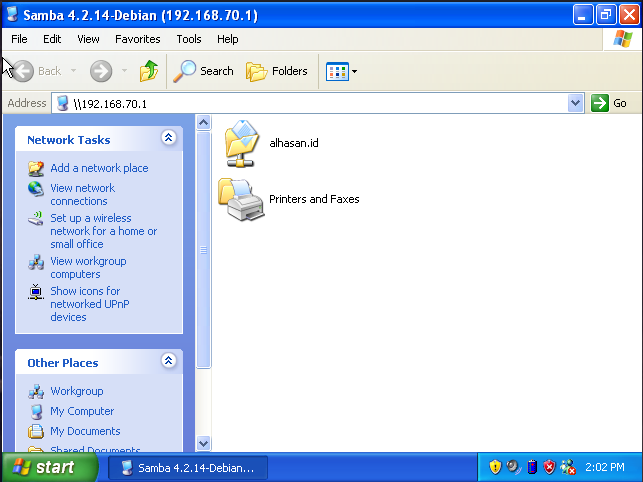This screenshot has width=643, height=482.
Task: Open the Views dropdown arrow
Action: pos(354,71)
